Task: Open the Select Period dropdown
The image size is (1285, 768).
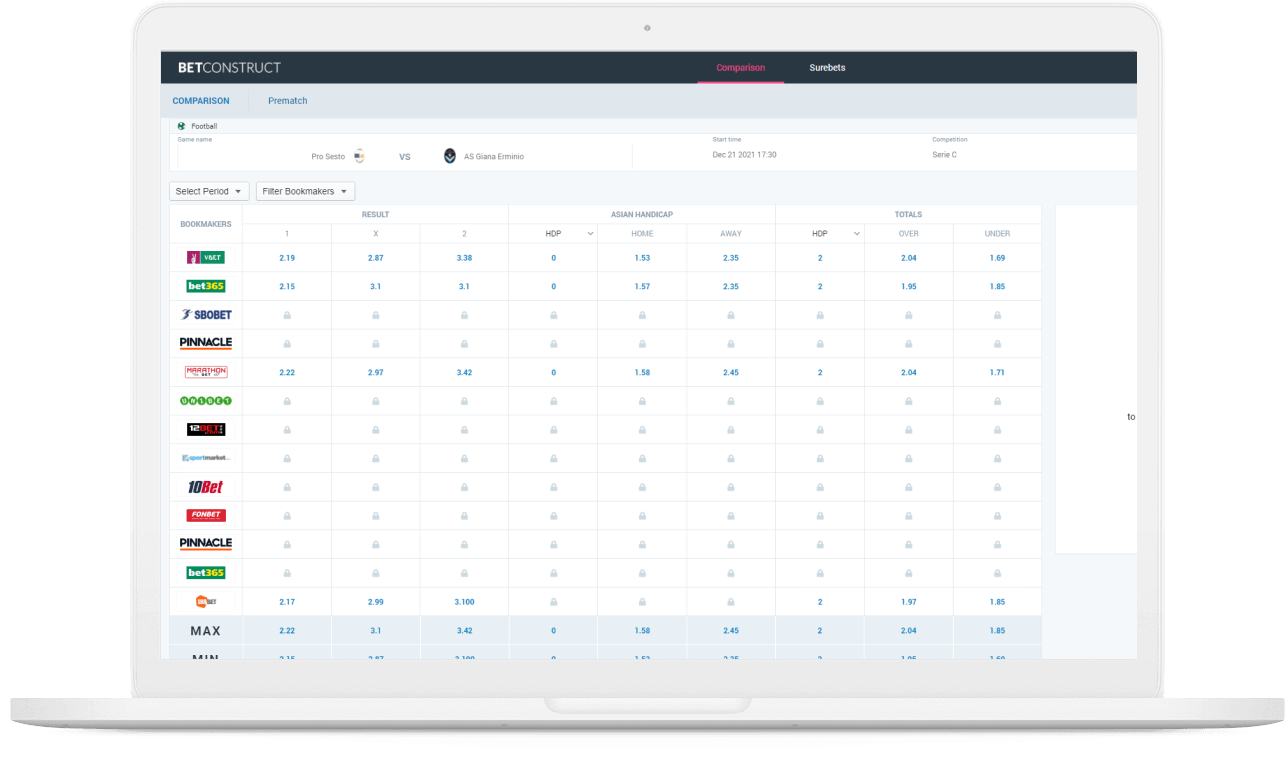Action: click(x=209, y=191)
